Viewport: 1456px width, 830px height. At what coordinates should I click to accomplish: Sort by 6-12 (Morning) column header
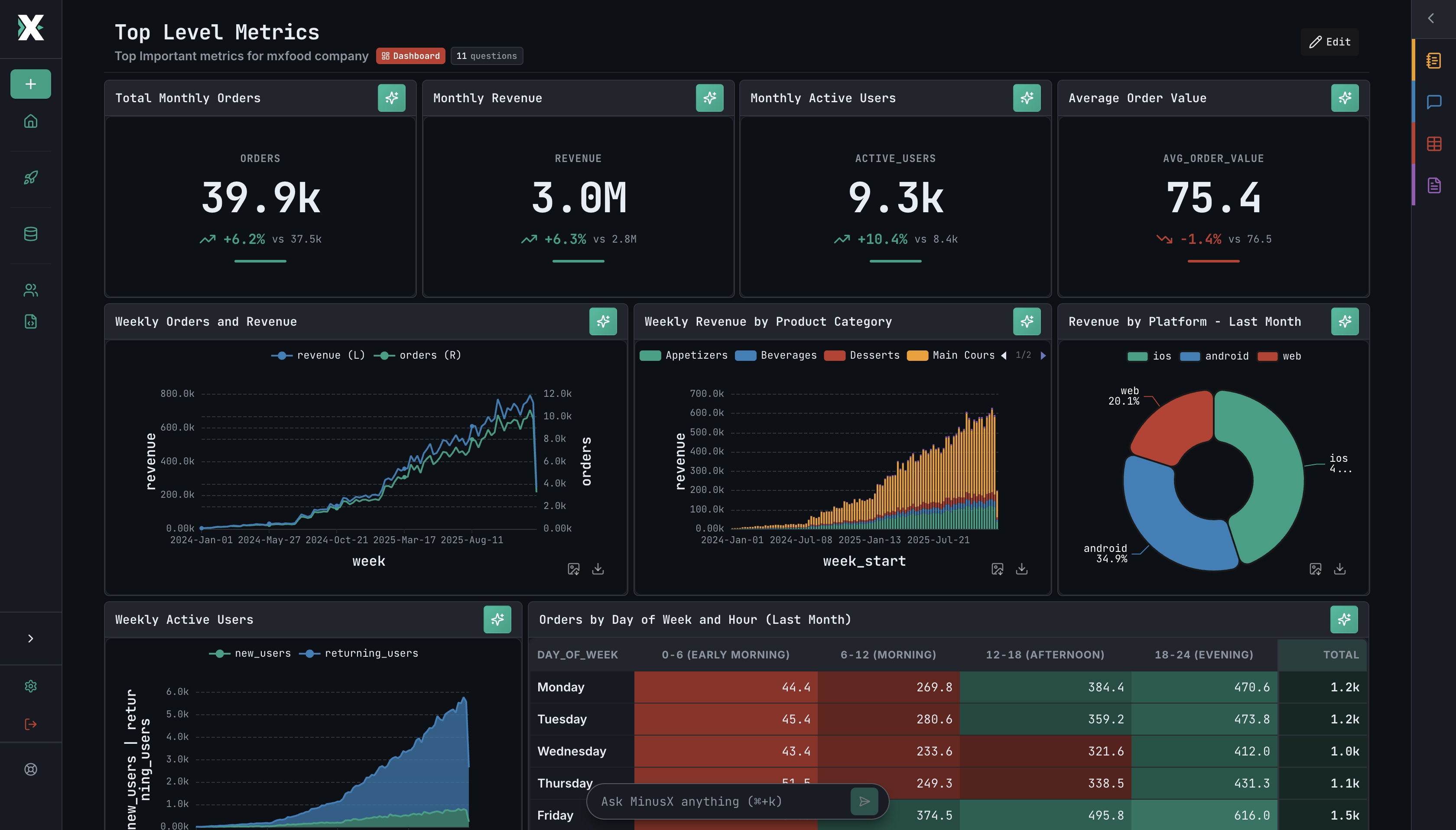tap(888, 655)
